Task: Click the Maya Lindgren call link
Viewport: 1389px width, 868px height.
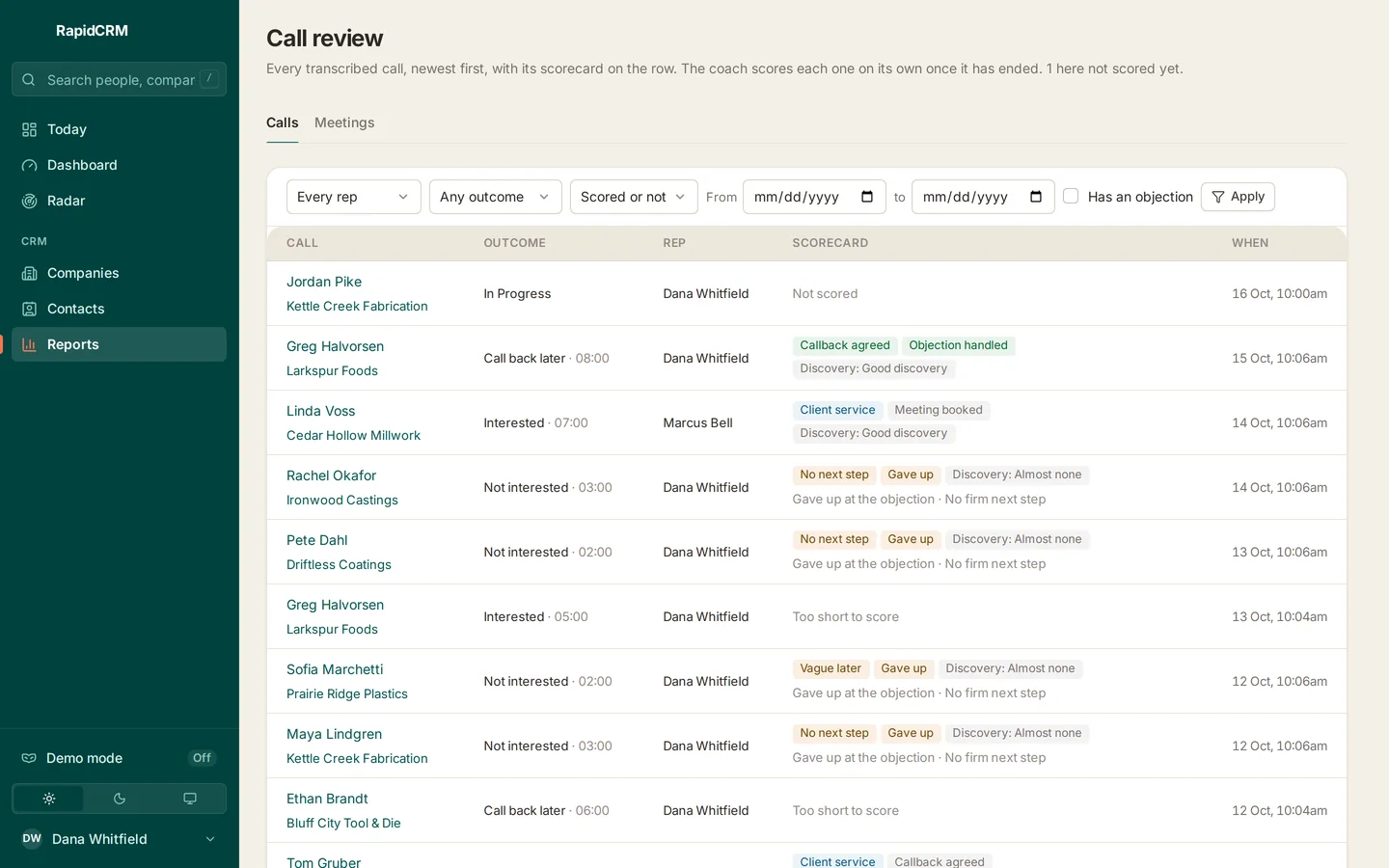Action: 334,734
